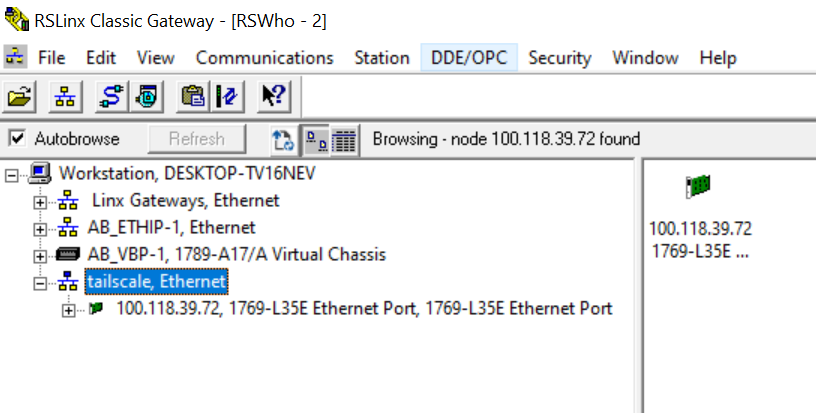Click the Configure Drivers toolbar icon
This screenshot has width=816, height=413.
pyautogui.click(x=111, y=96)
